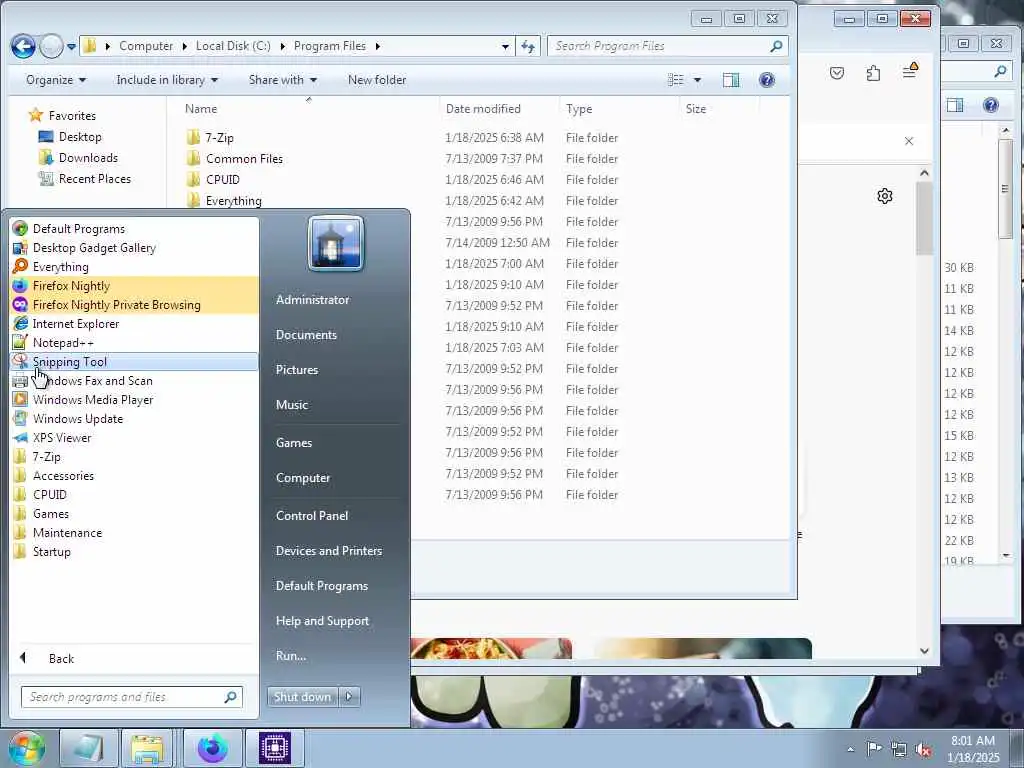Open Notepad++ from program list

pyautogui.click(x=134, y=342)
